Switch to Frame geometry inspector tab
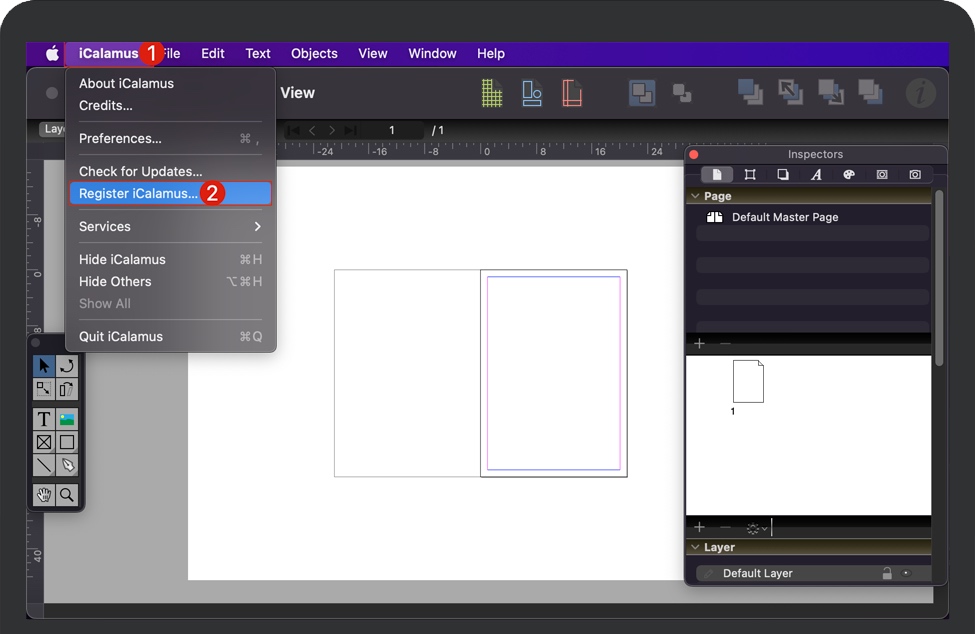Image resolution: width=975 pixels, height=634 pixels. point(750,175)
